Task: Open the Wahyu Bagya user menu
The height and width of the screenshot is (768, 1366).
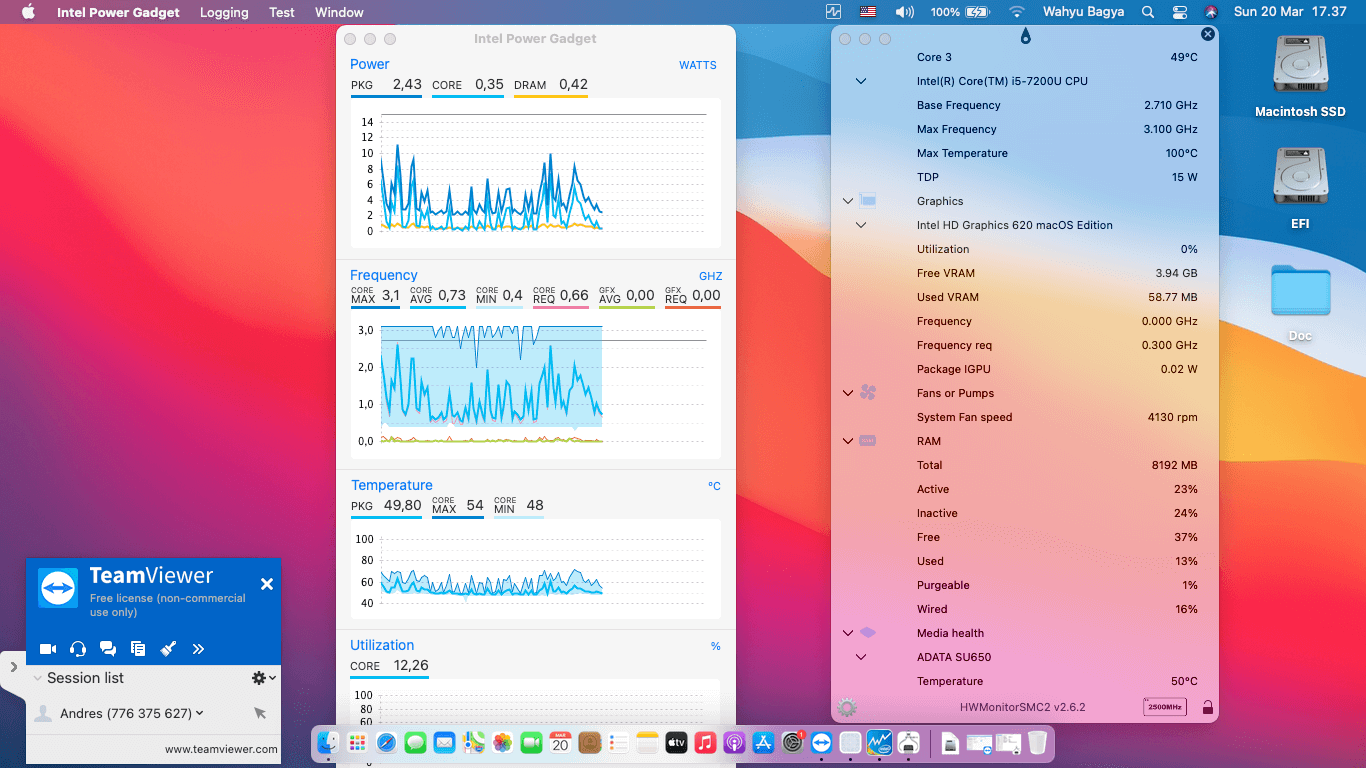Action: (x=1084, y=12)
